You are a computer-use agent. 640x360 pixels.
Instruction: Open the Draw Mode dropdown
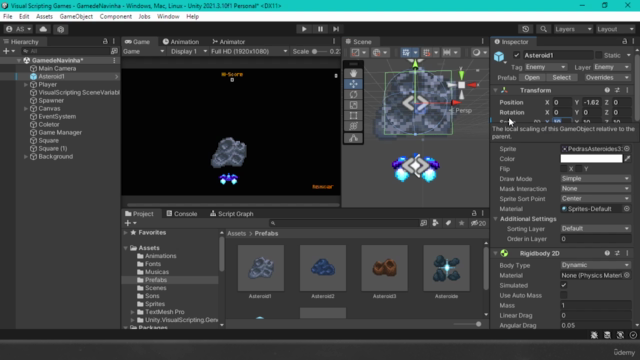point(596,179)
